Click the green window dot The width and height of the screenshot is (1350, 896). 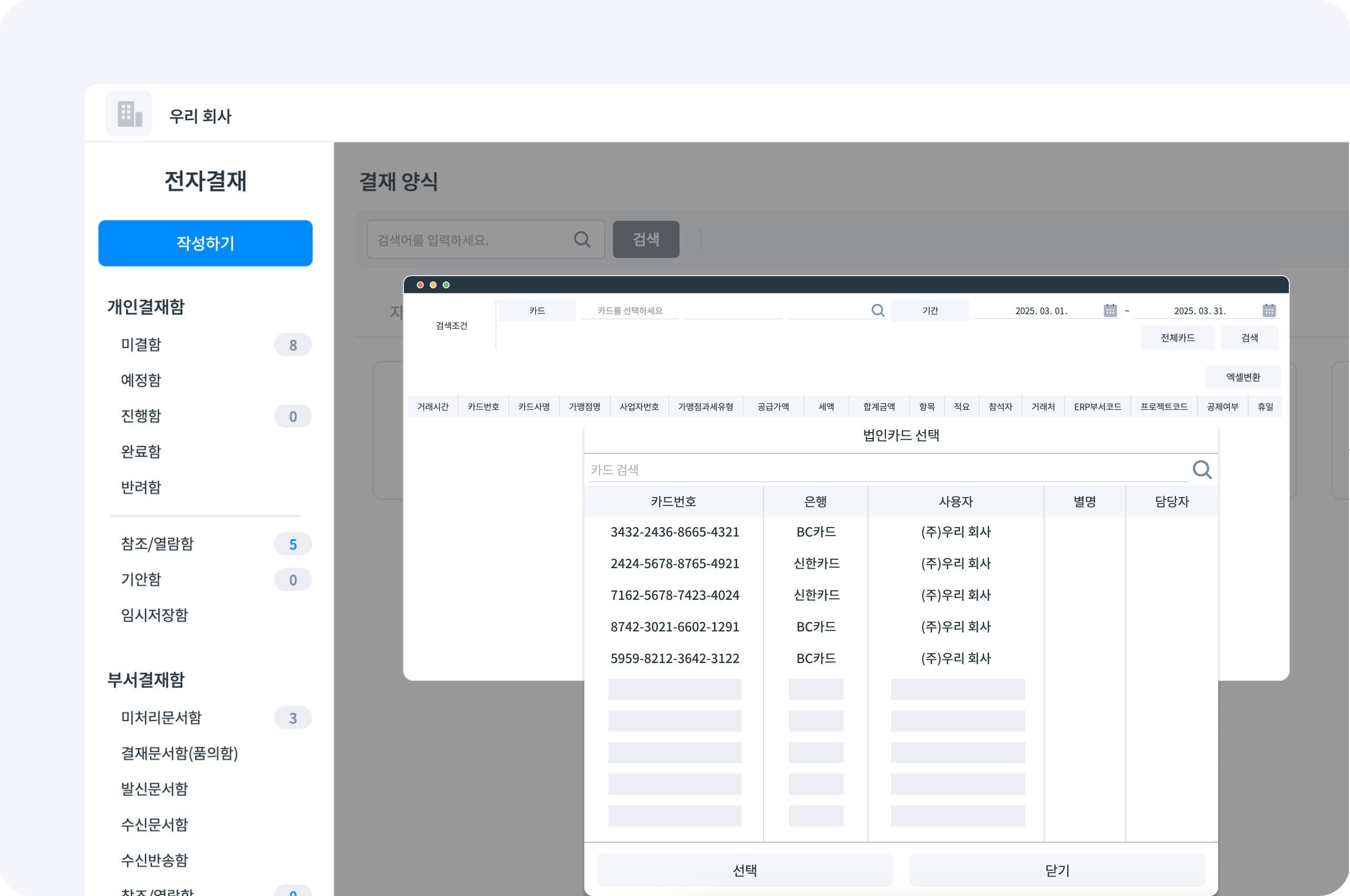tap(446, 285)
